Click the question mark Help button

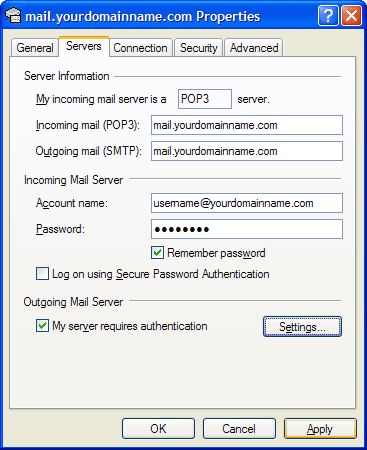click(x=328, y=16)
